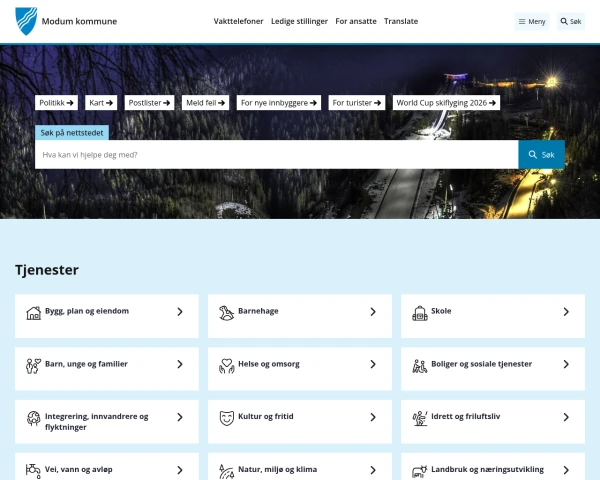
Task: Select Translate in the top navigation
Action: click(401, 21)
